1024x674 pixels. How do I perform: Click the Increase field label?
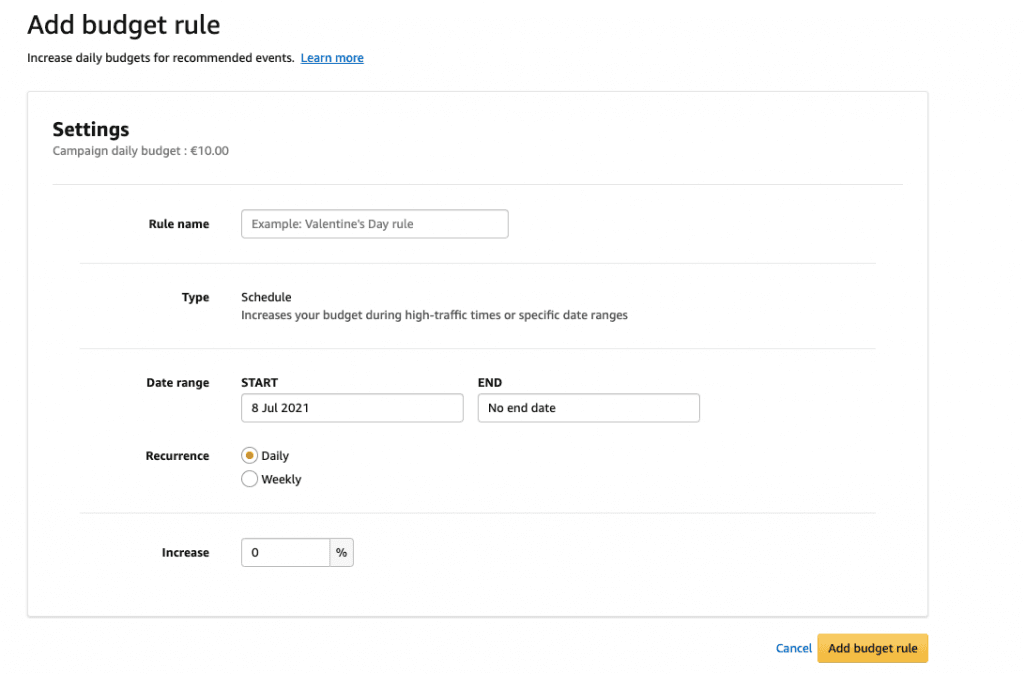(185, 552)
